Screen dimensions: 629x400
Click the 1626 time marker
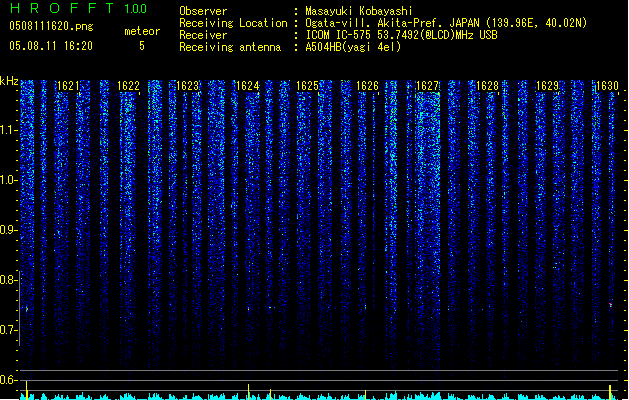coord(367,86)
